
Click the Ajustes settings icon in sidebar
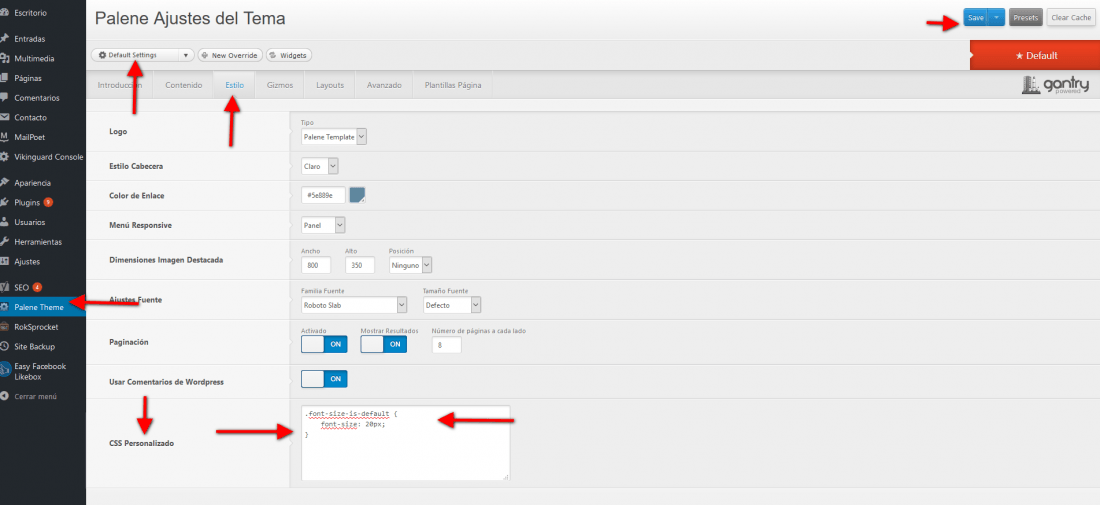[5, 261]
